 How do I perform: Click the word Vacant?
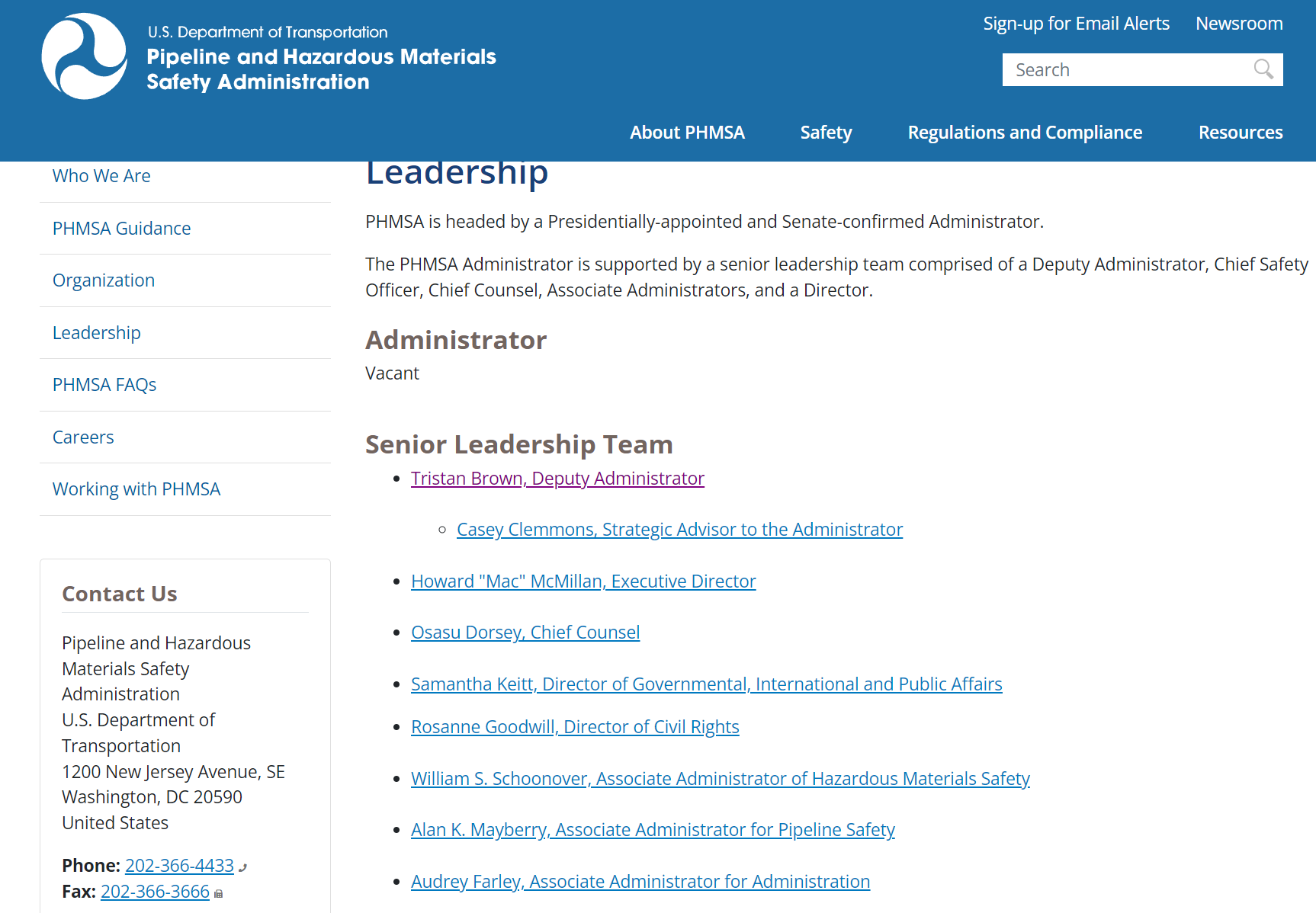pyautogui.click(x=392, y=373)
